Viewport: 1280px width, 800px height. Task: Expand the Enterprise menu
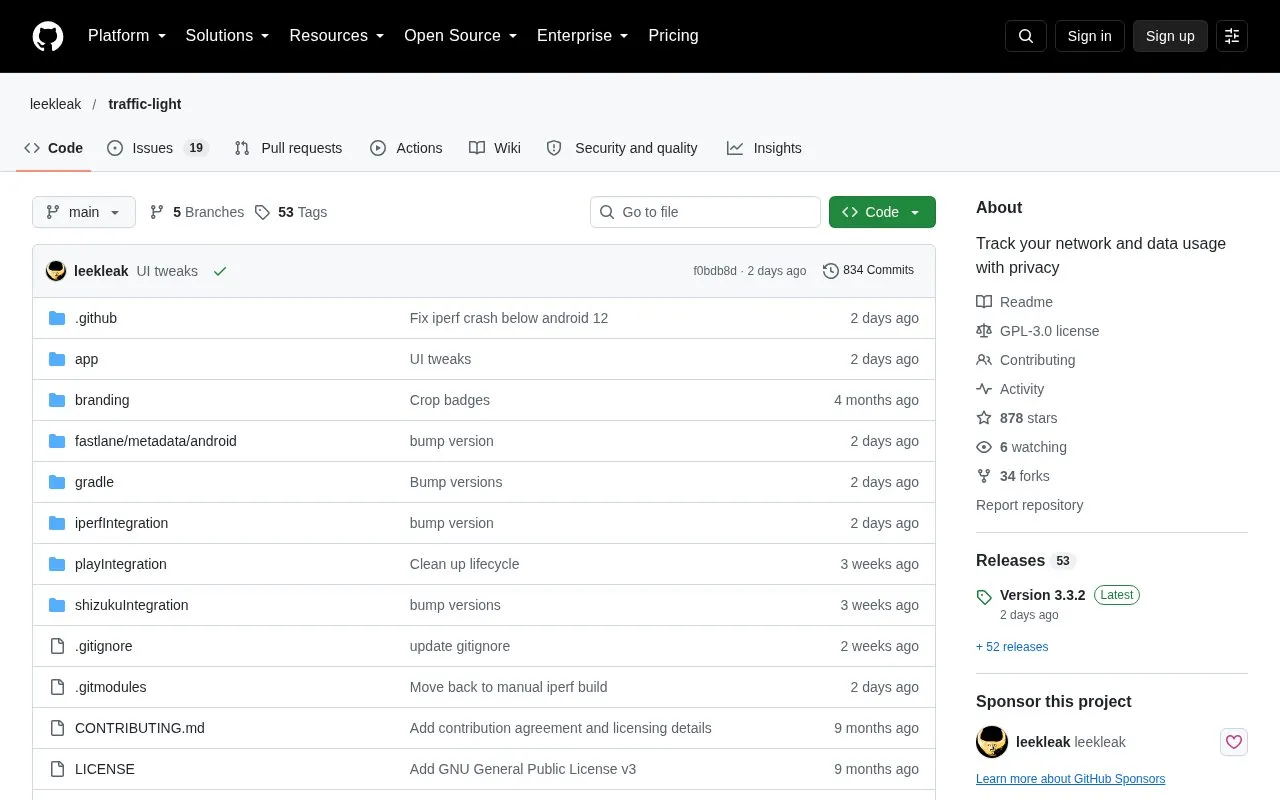583,36
